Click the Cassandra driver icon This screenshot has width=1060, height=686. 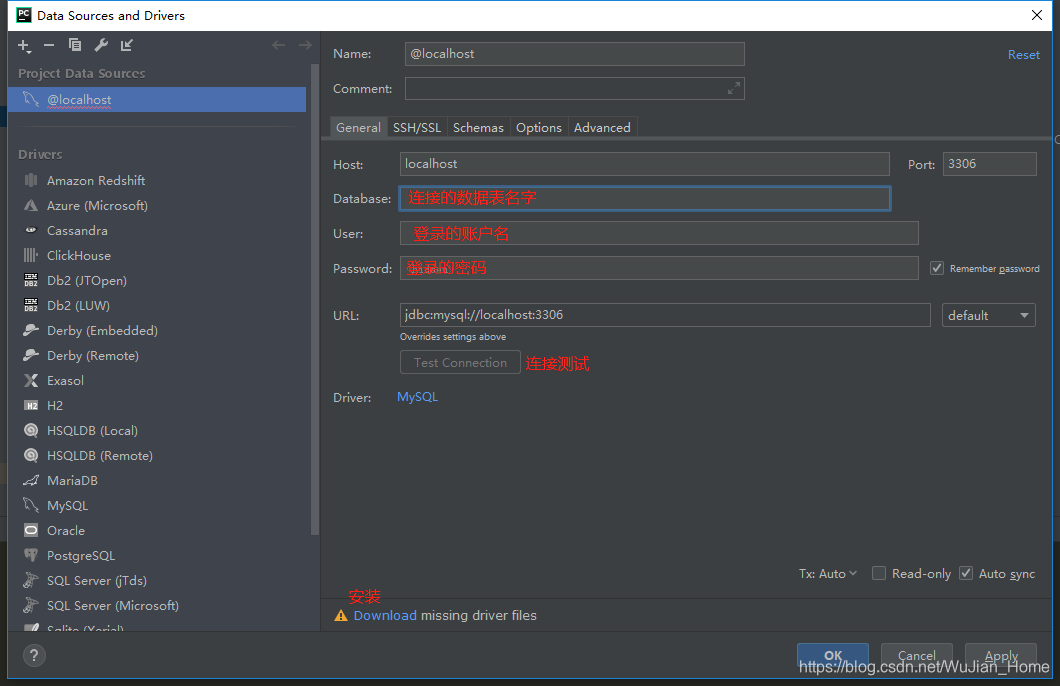click(31, 230)
